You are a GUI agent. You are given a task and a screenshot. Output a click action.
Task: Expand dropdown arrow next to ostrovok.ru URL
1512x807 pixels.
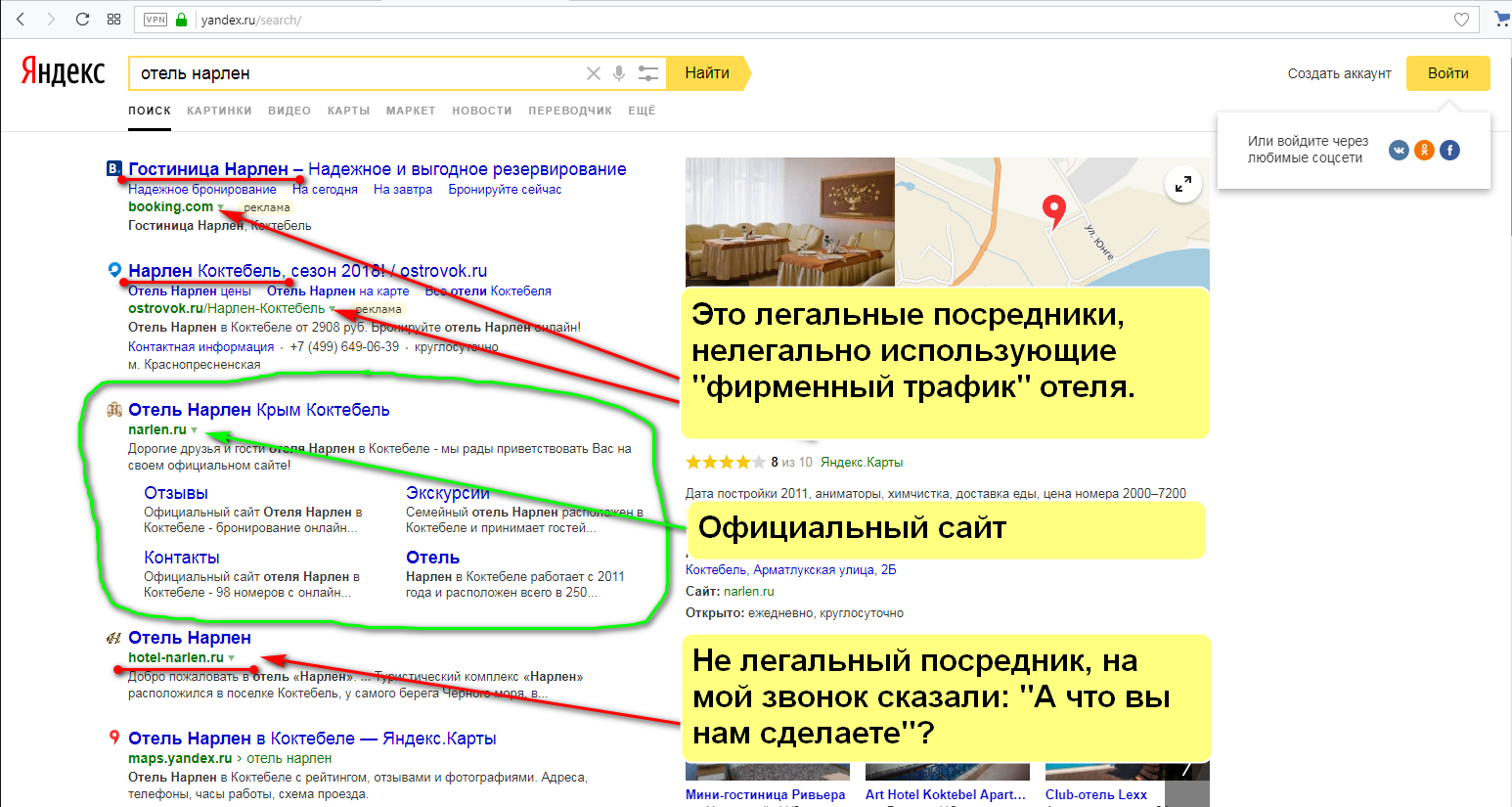click(x=333, y=309)
